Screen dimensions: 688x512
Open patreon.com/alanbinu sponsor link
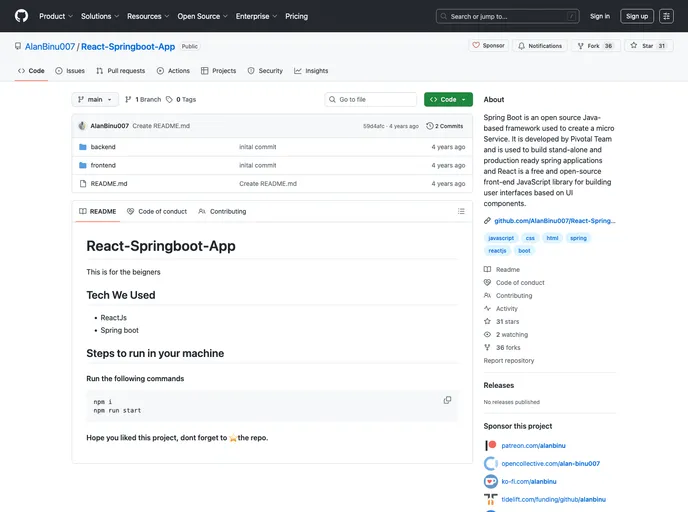534,446
